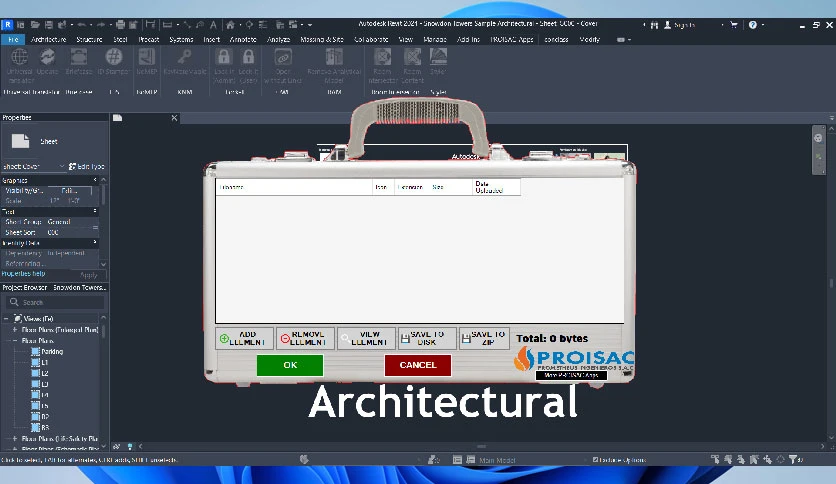836x484 pixels.
Task: Click the SAVE TO DISK button
Action: [427, 338]
